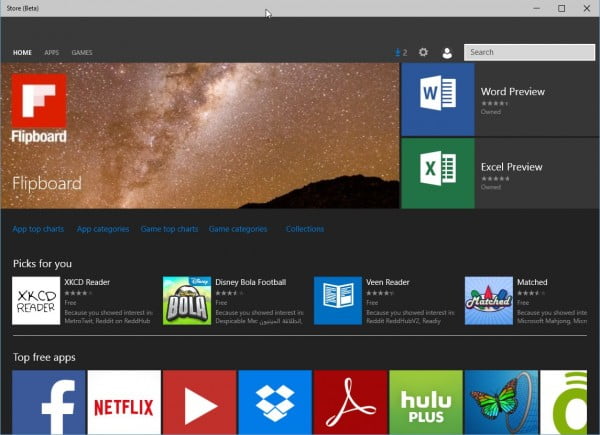This screenshot has height=435, width=600.
Task: Open the Flipboard featured banner
Action: [x=200, y=136]
